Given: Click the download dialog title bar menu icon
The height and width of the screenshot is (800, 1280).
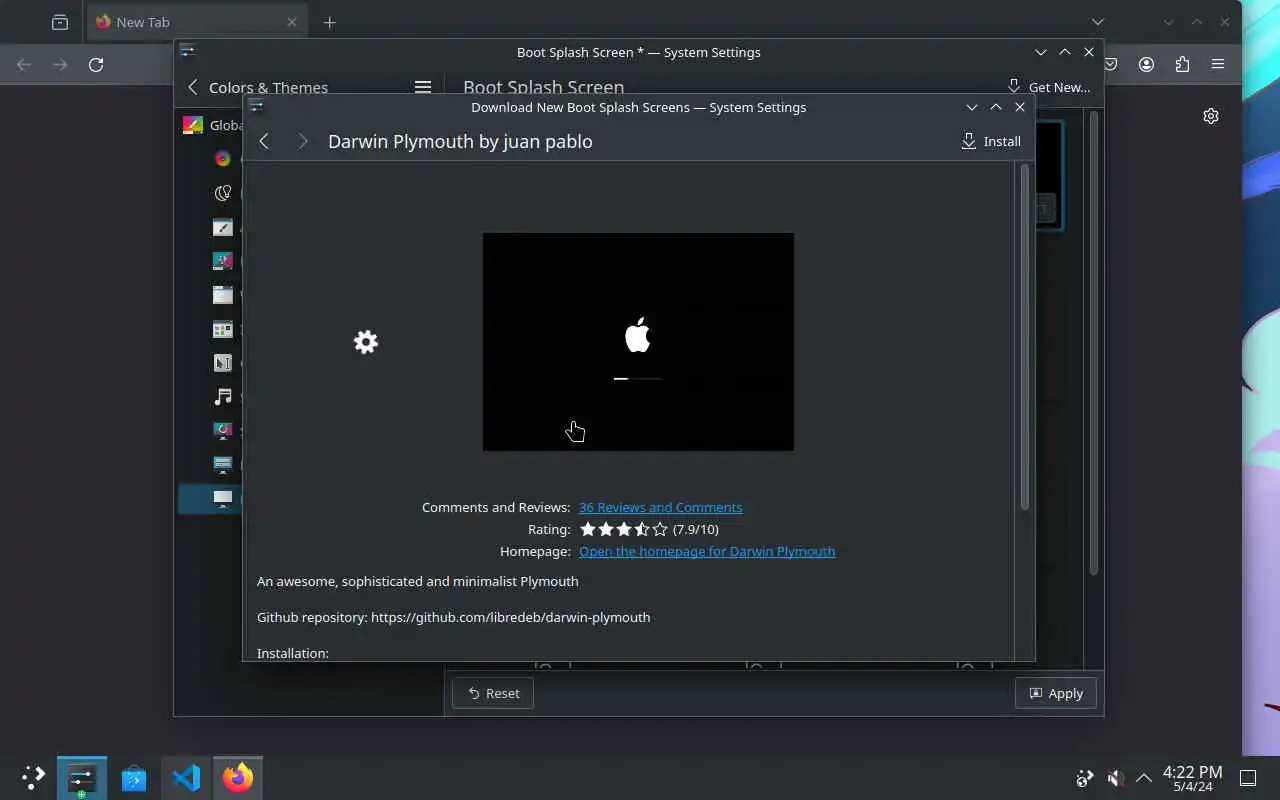Looking at the screenshot, I should [x=256, y=106].
